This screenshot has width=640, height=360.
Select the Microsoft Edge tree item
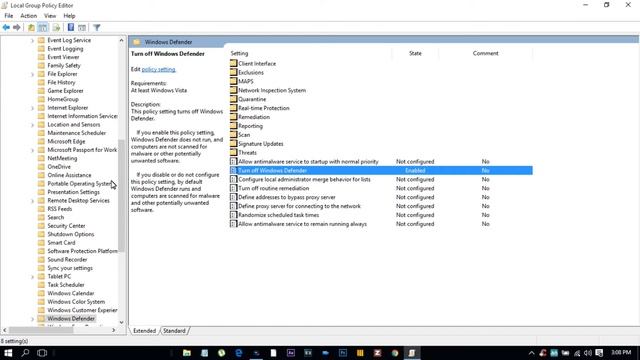tap(66, 141)
